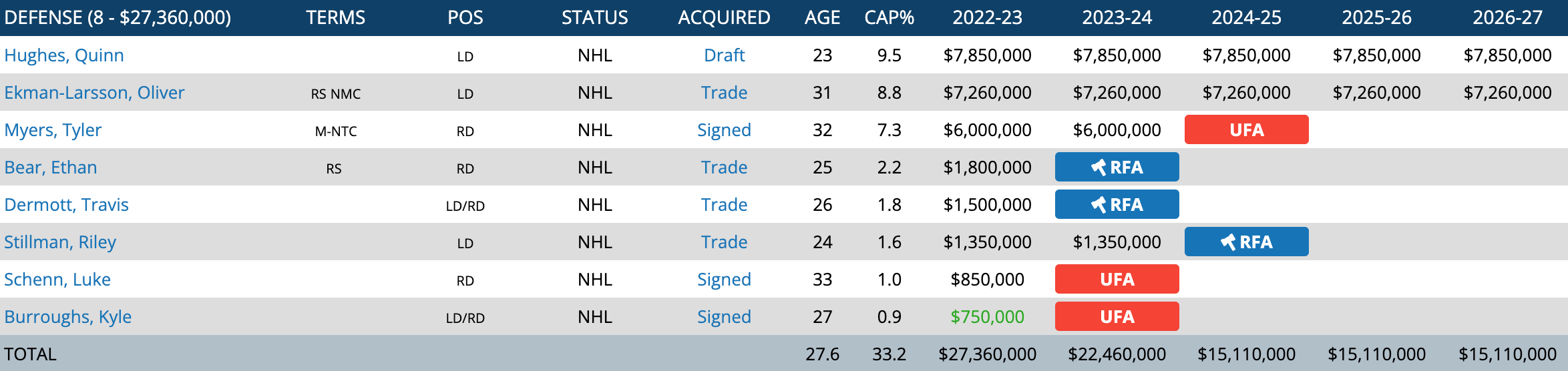
Task: View the Dermott, Travis player profile
Action: point(66,205)
